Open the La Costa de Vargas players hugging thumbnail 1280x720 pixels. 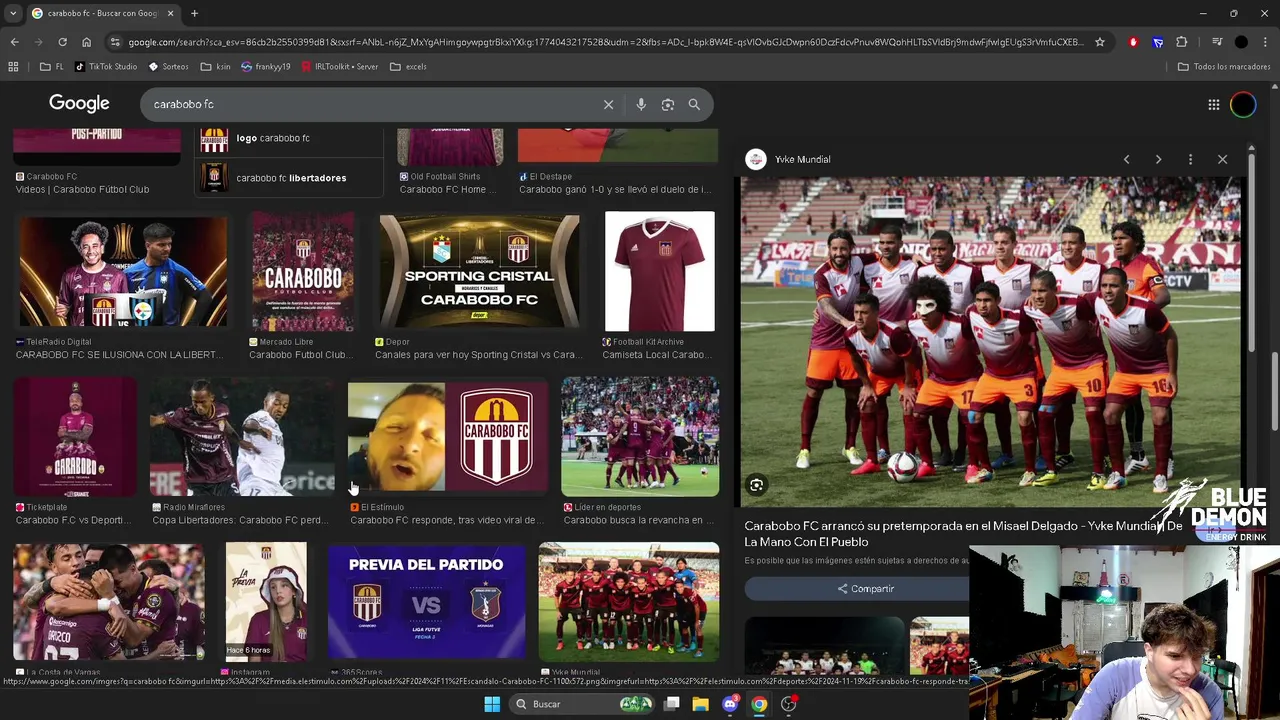click(109, 601)
